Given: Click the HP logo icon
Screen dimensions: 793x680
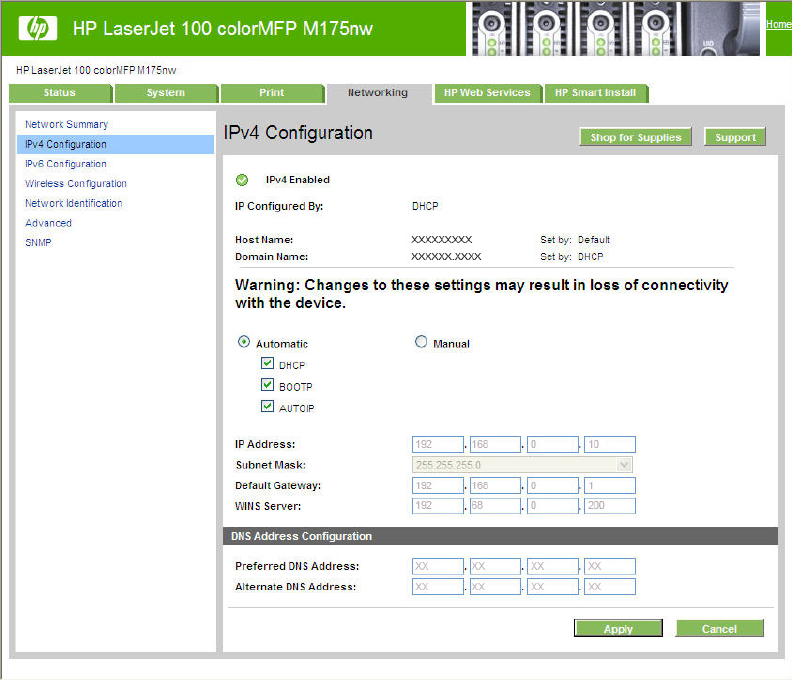Looking at the screenshot, I should pyautogui.click(x=38, y=28).
